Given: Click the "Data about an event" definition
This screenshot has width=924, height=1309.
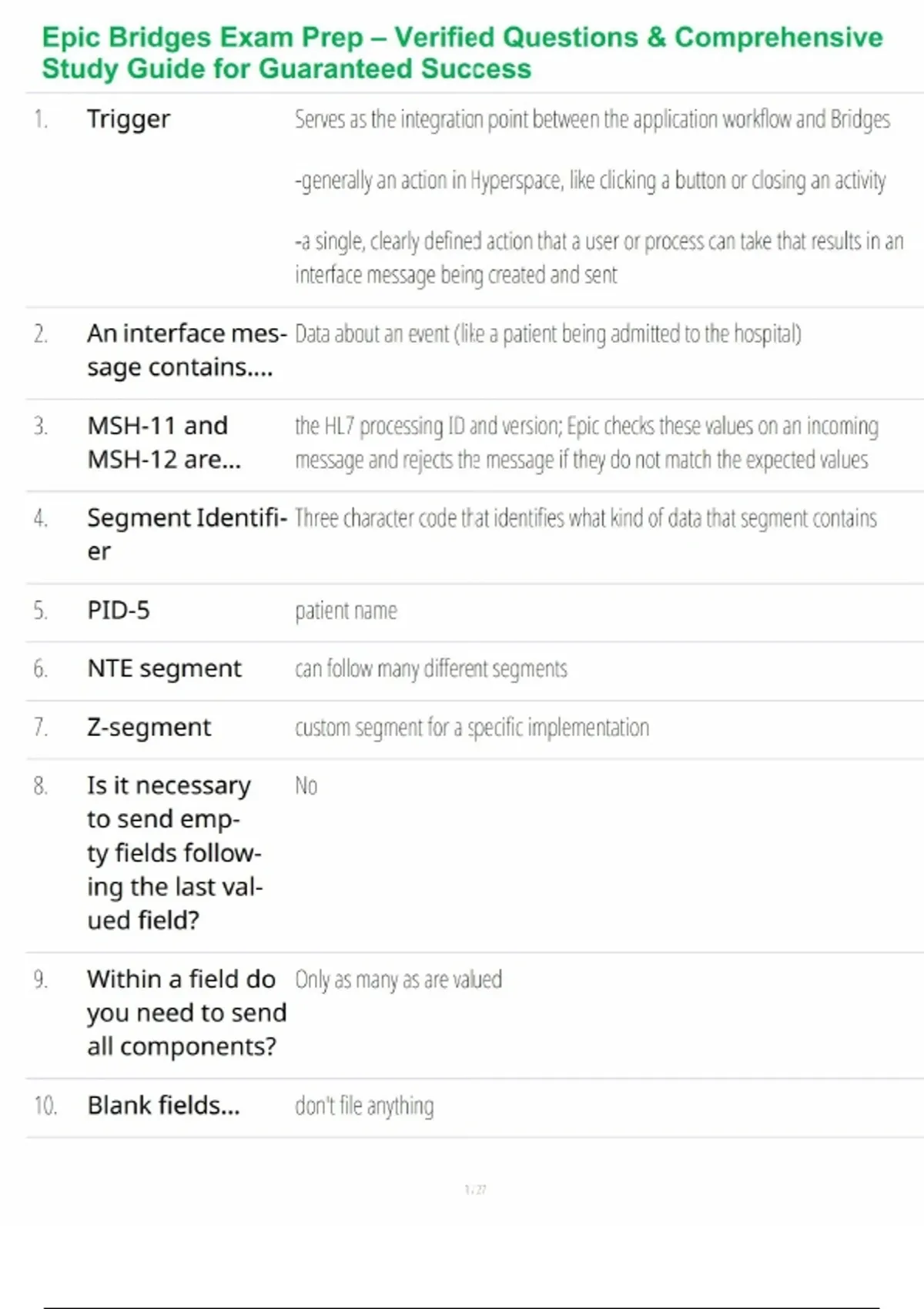Looking at the screenshot, I should click(x=547, y=334).
